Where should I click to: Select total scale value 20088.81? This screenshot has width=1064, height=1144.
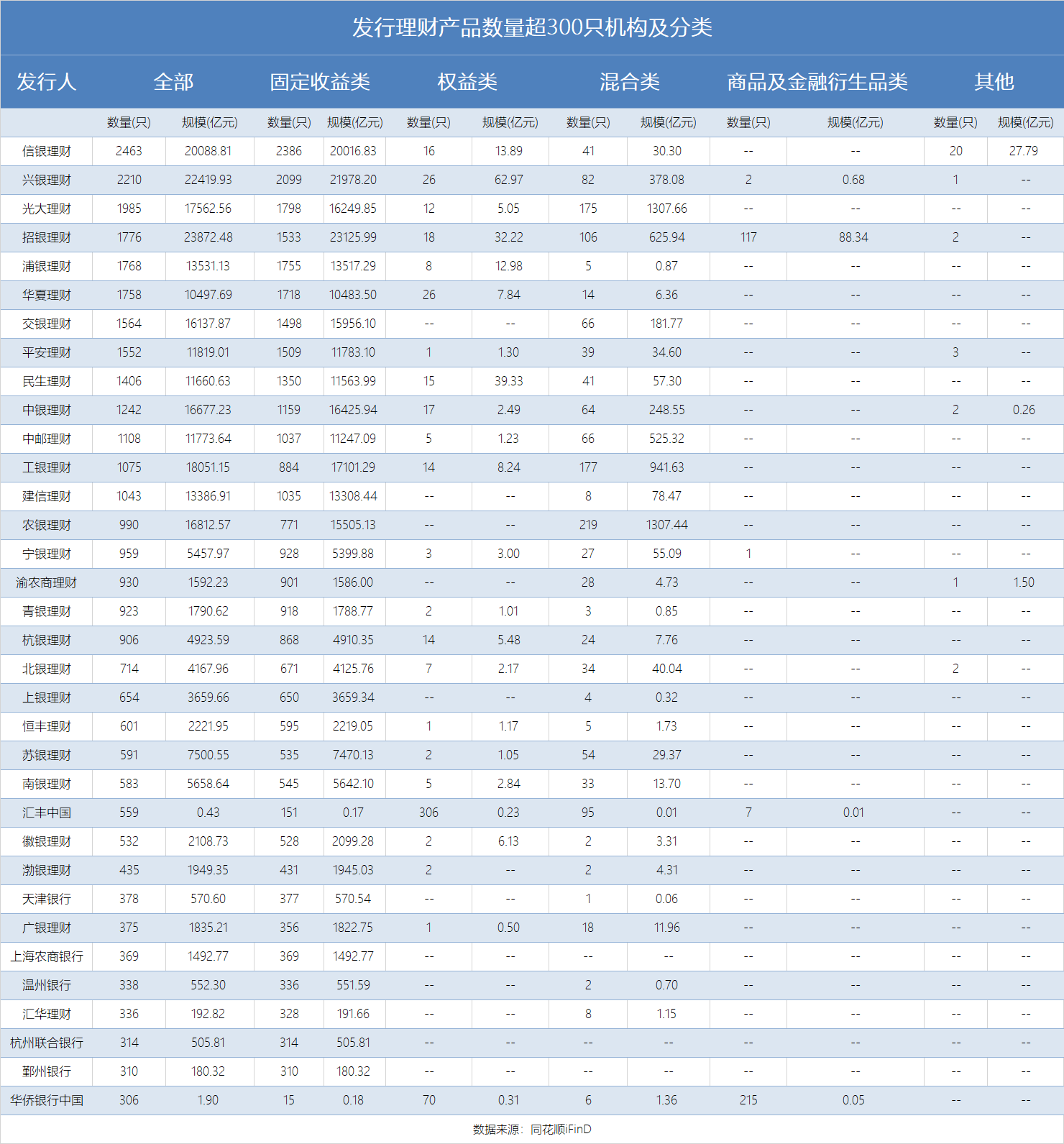pos(208,151)
